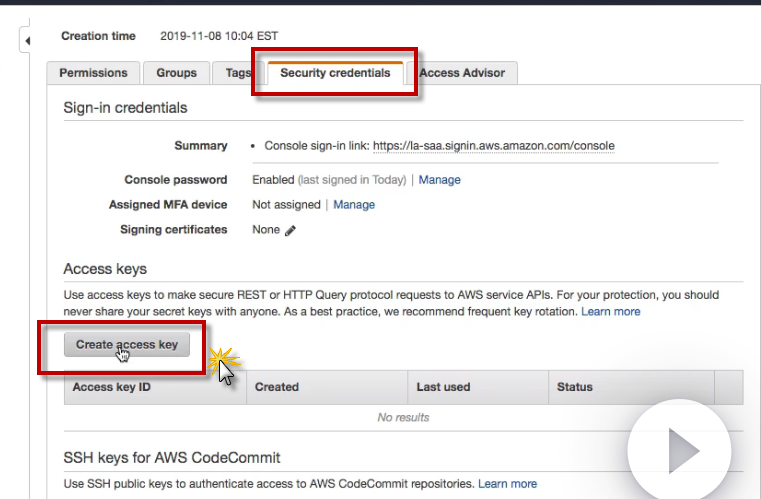
Task: View the Access Advisor tab
Action: coord(462,73)
